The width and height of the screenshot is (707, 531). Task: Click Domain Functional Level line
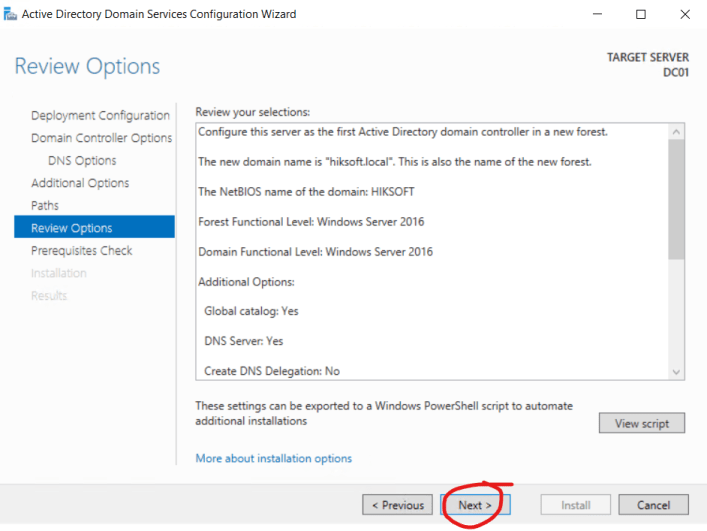coord(315,252)
